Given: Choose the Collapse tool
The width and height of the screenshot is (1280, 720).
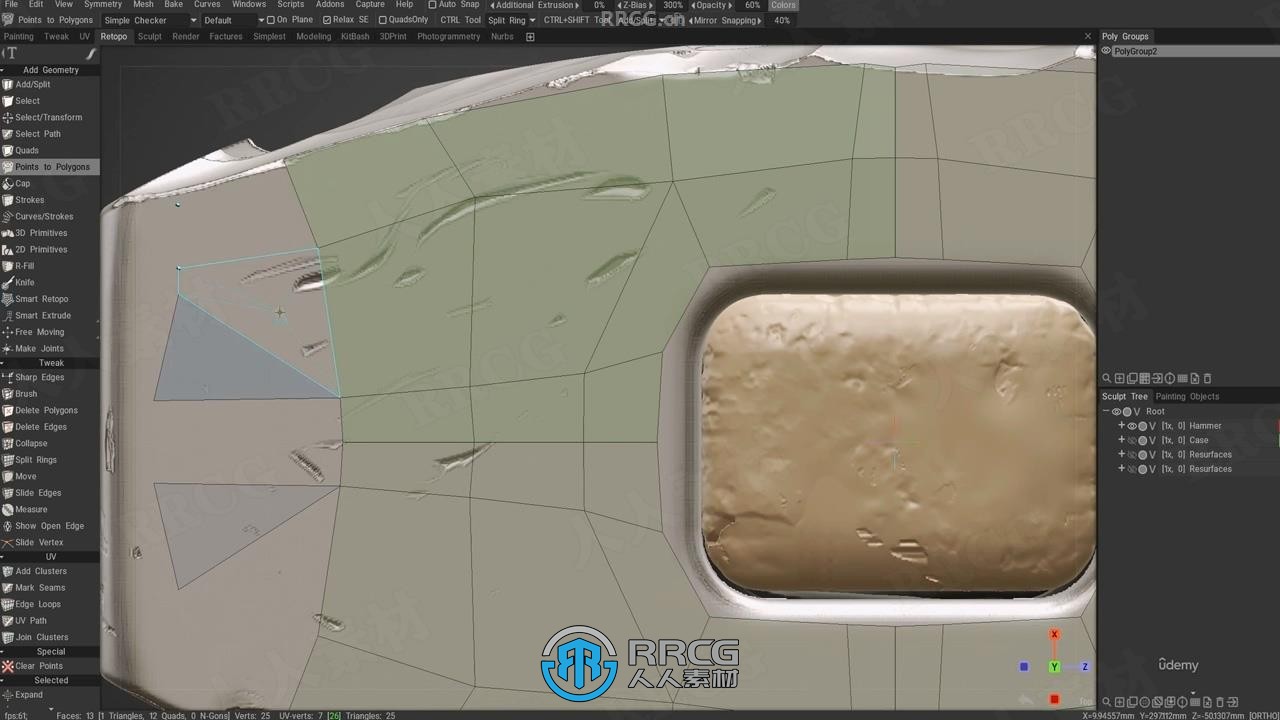Looking at the screenshot, I should (x=50, y=443).
